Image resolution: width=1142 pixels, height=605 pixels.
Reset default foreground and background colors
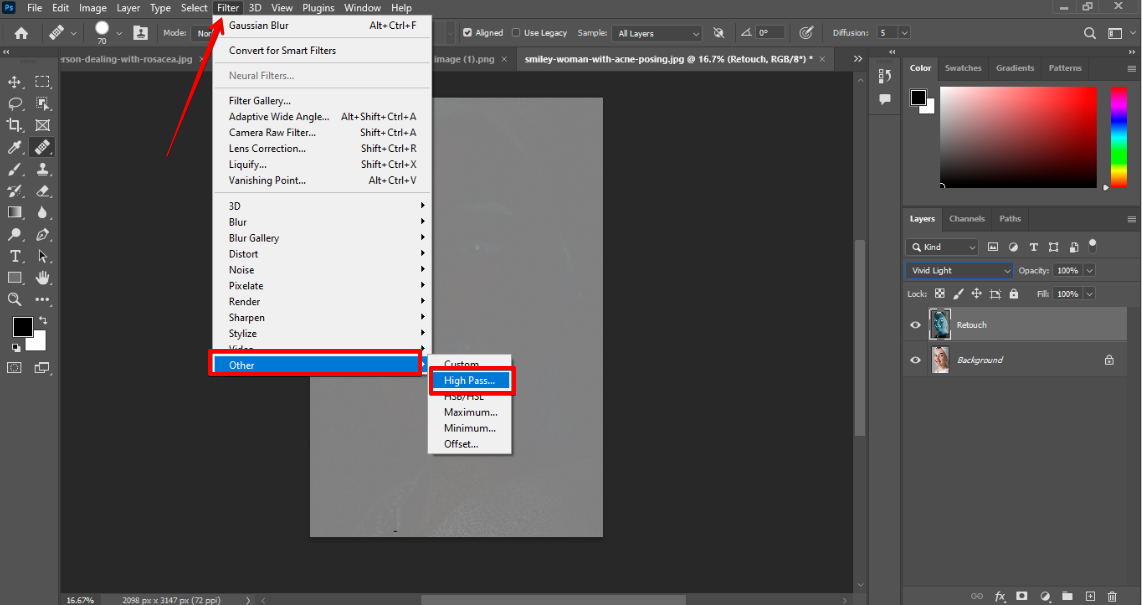tap(16, 347)
